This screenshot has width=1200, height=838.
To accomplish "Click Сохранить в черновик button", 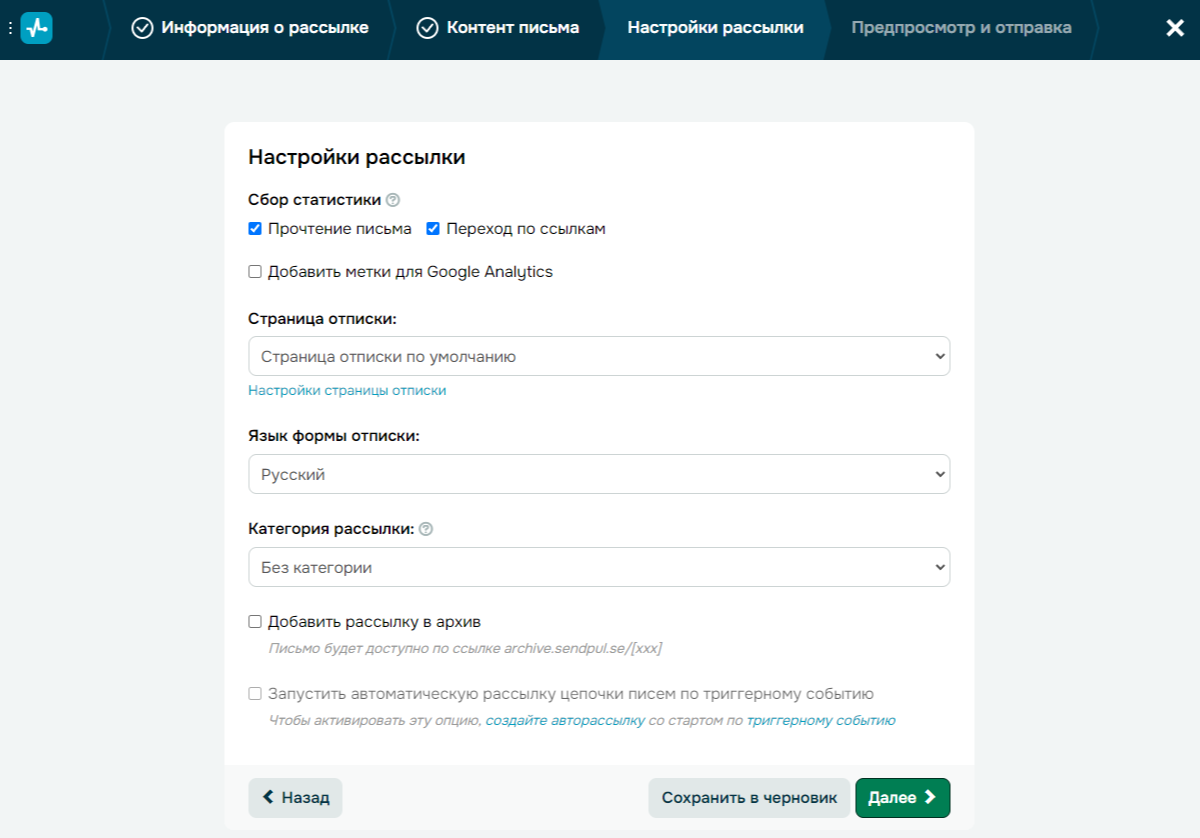I will 749,798.
